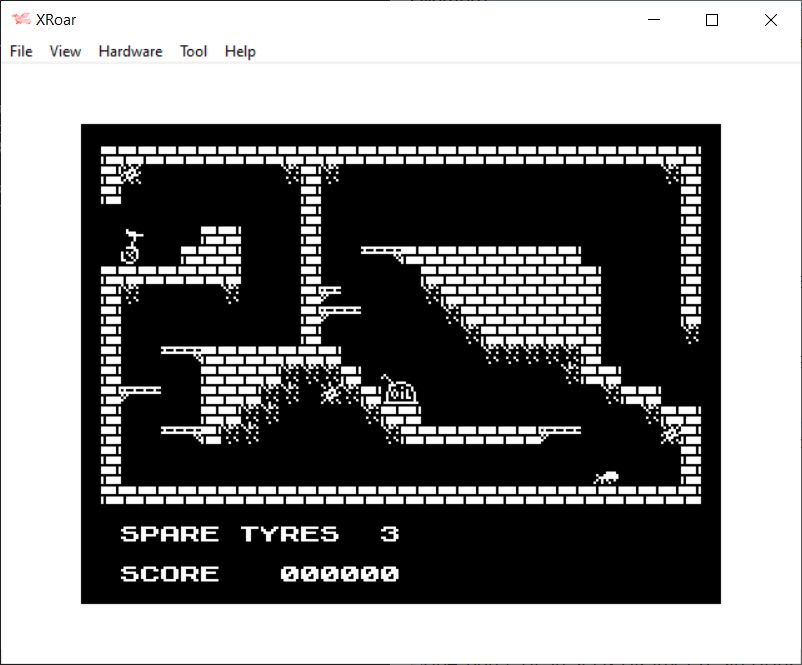Click the cobweb in the top-left corner
Screen dimensions: 802x665
[x=130, y=174]
